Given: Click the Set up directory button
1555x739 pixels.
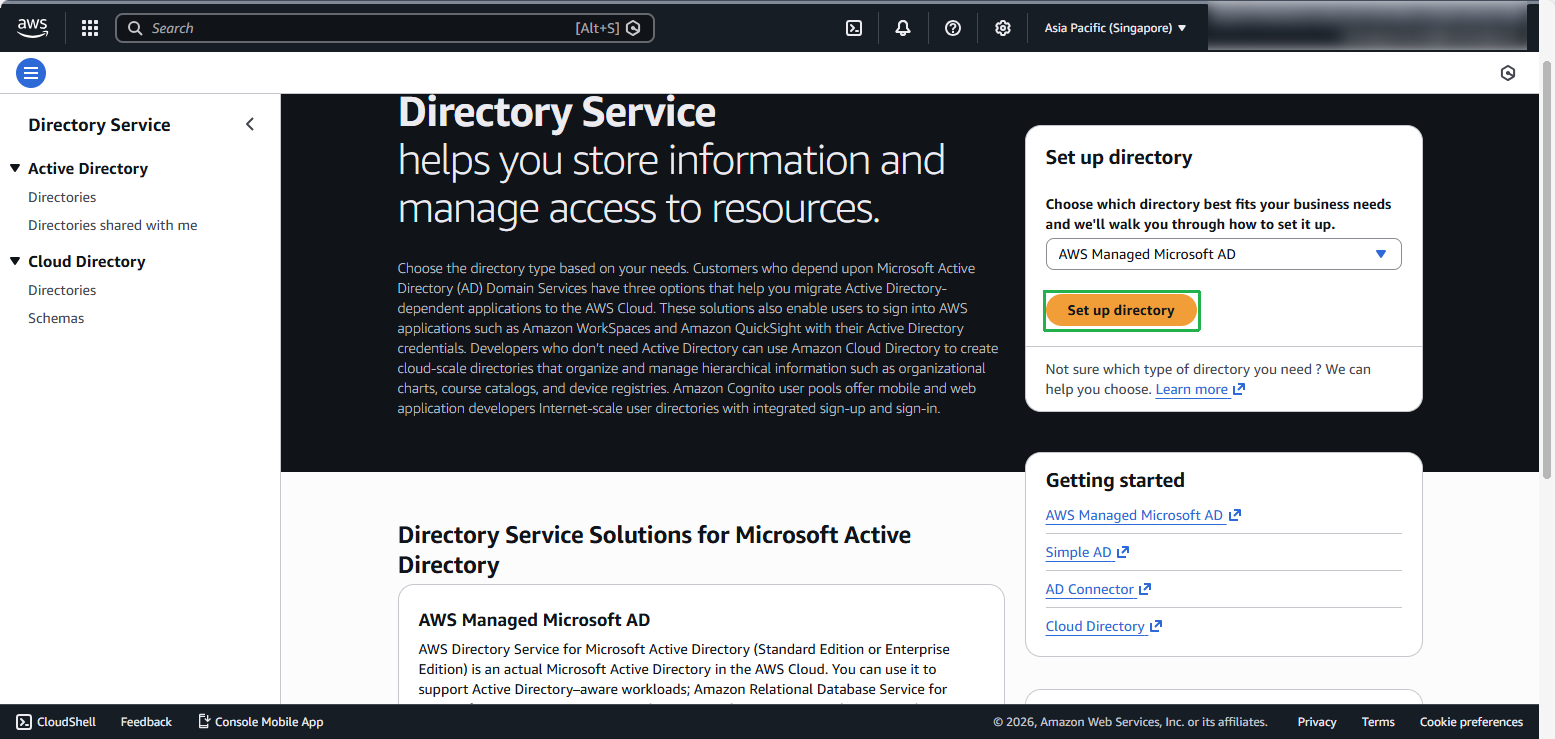Looking at the screenshot, I should [1121, 310].
